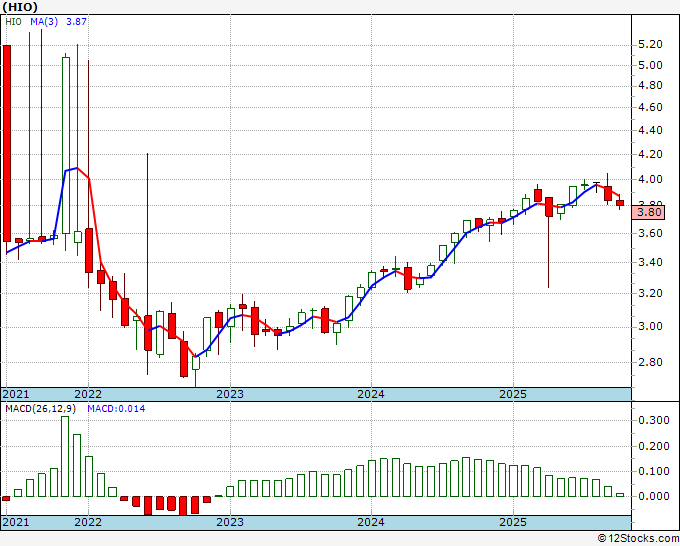Click 2023 on the price chart timeline
The width and height of the screenshot is (680, 546).
coord(230,394)
